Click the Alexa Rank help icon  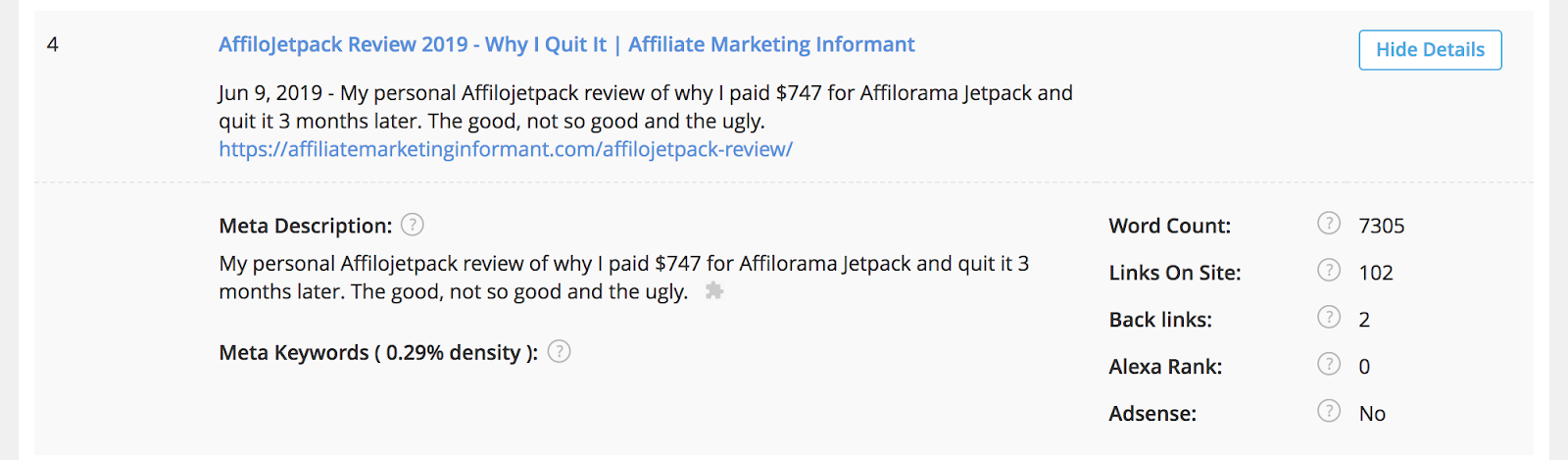[1329, 364]
